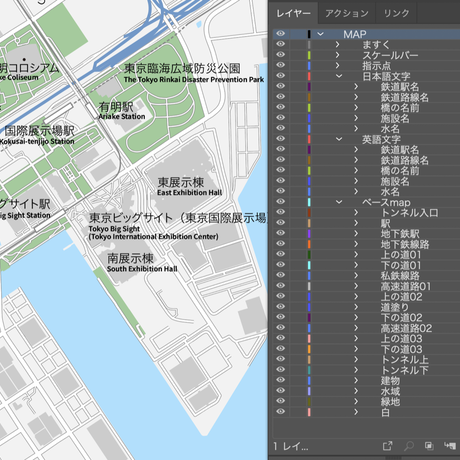Click the pink color chip of 白 layer
This screenshot has height=460, width=460.
click(x=309, y=412)
